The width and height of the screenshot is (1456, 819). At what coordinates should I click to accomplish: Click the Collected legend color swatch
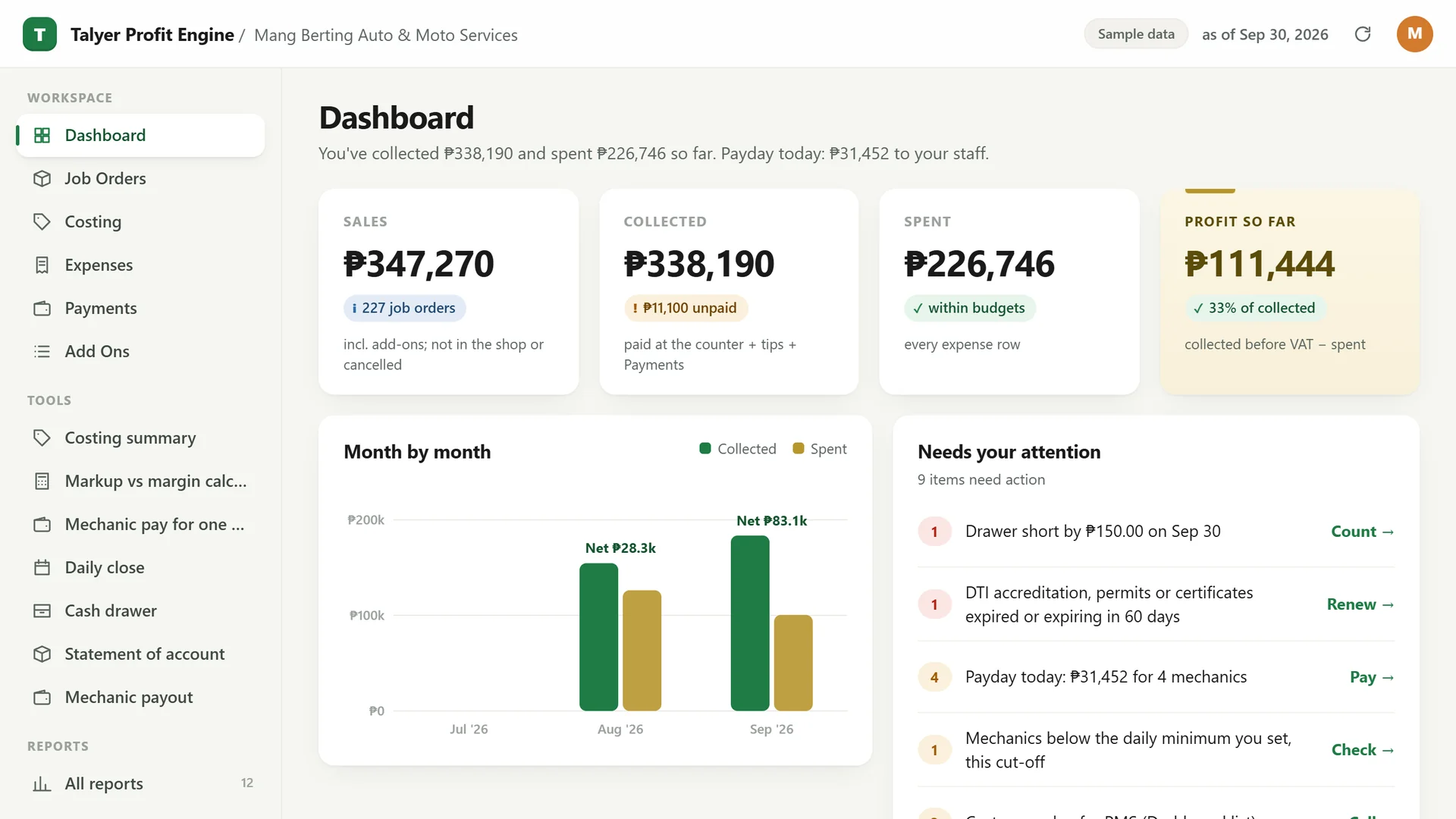(704, 448)
